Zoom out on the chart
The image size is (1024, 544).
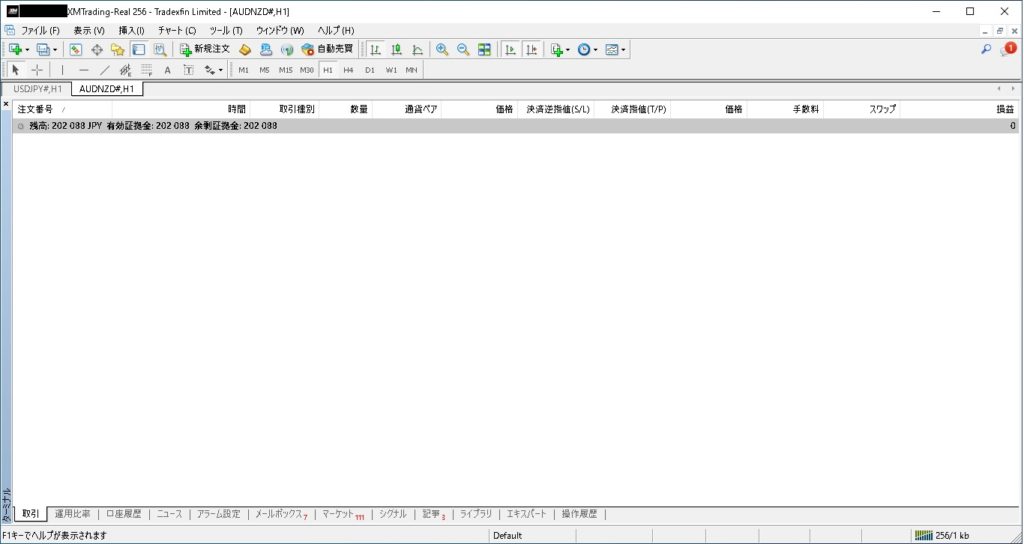coord(463,49)
